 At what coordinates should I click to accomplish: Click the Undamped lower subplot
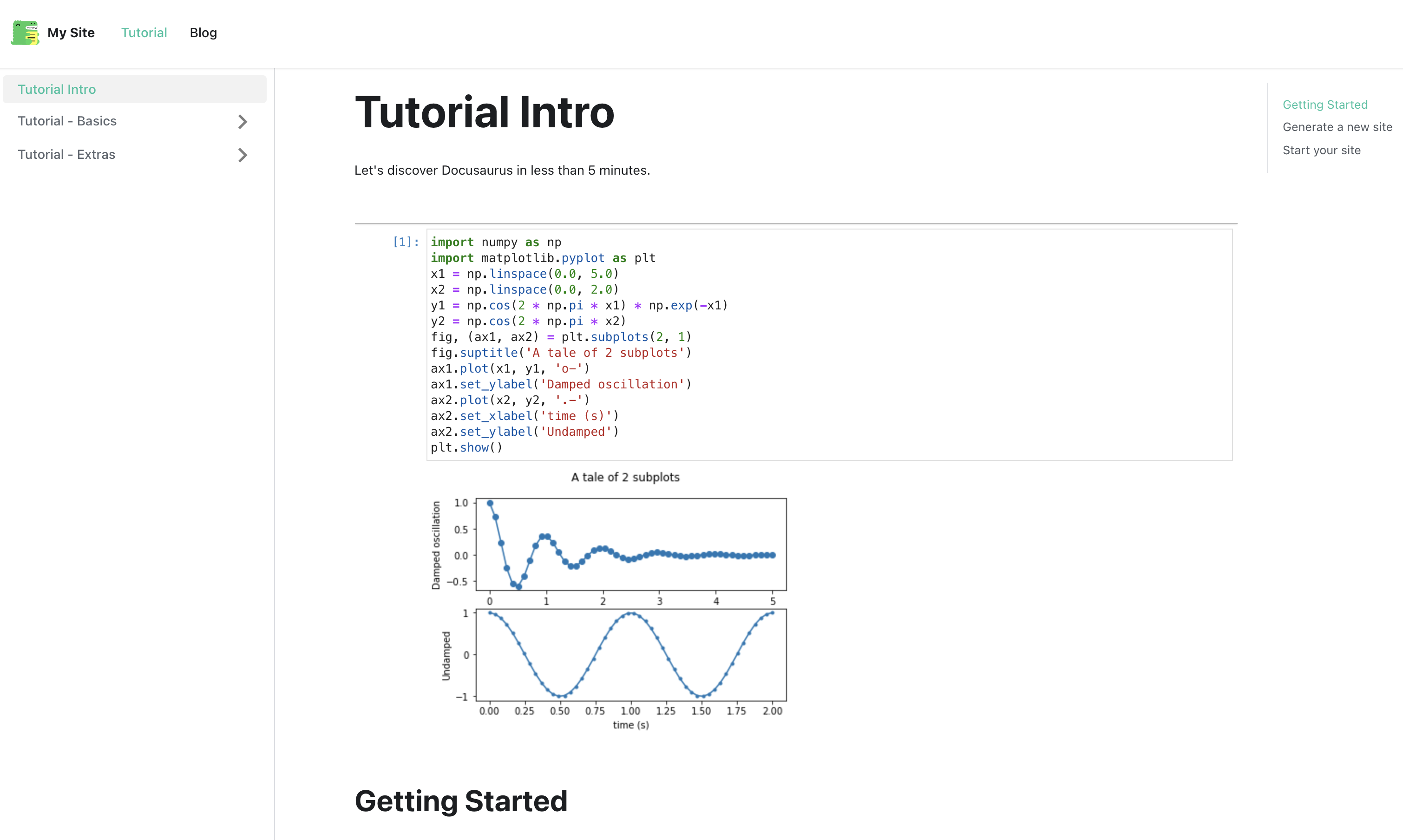coord(630,655)
